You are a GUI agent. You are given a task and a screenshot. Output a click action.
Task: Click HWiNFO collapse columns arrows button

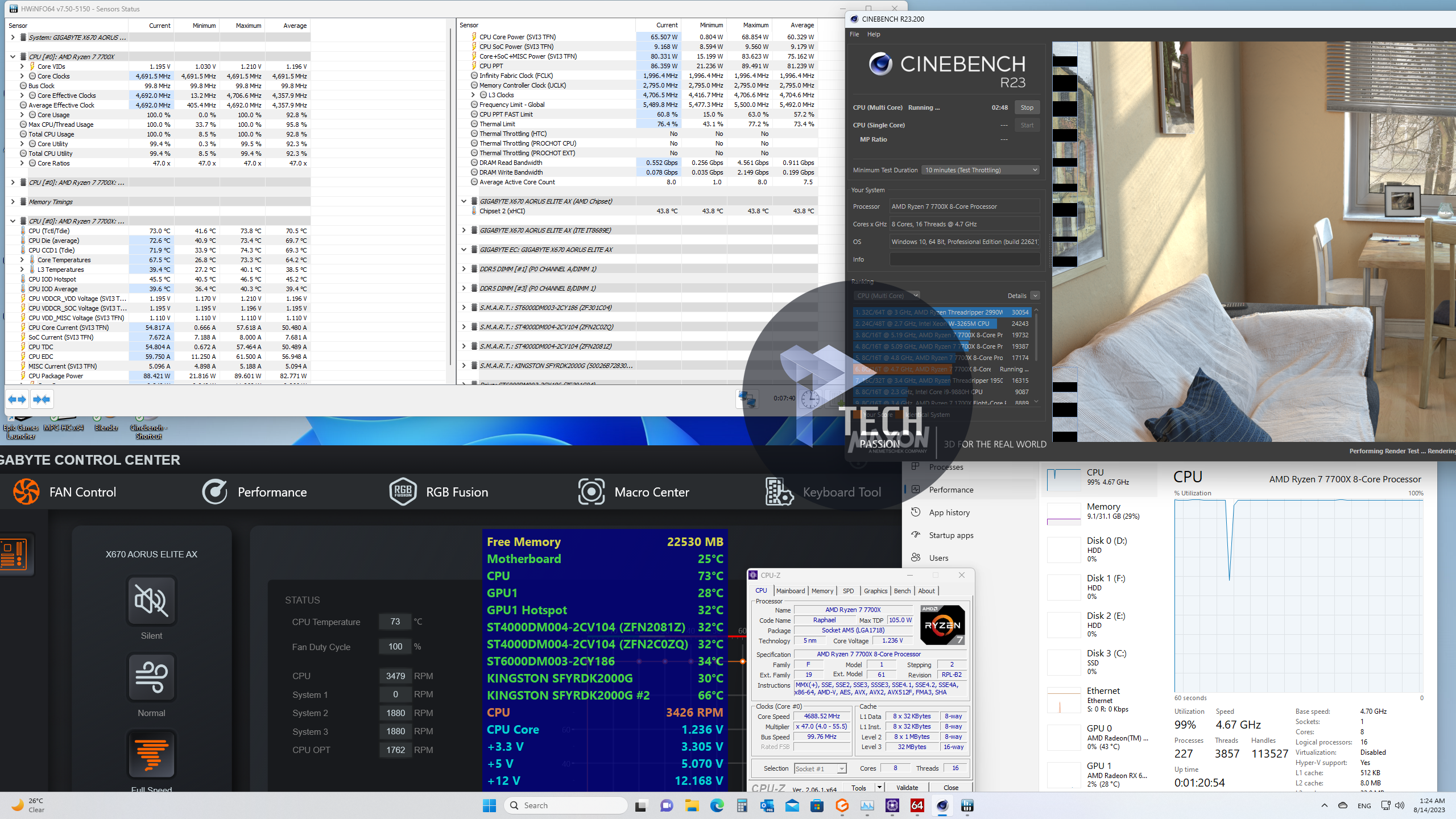42,399
